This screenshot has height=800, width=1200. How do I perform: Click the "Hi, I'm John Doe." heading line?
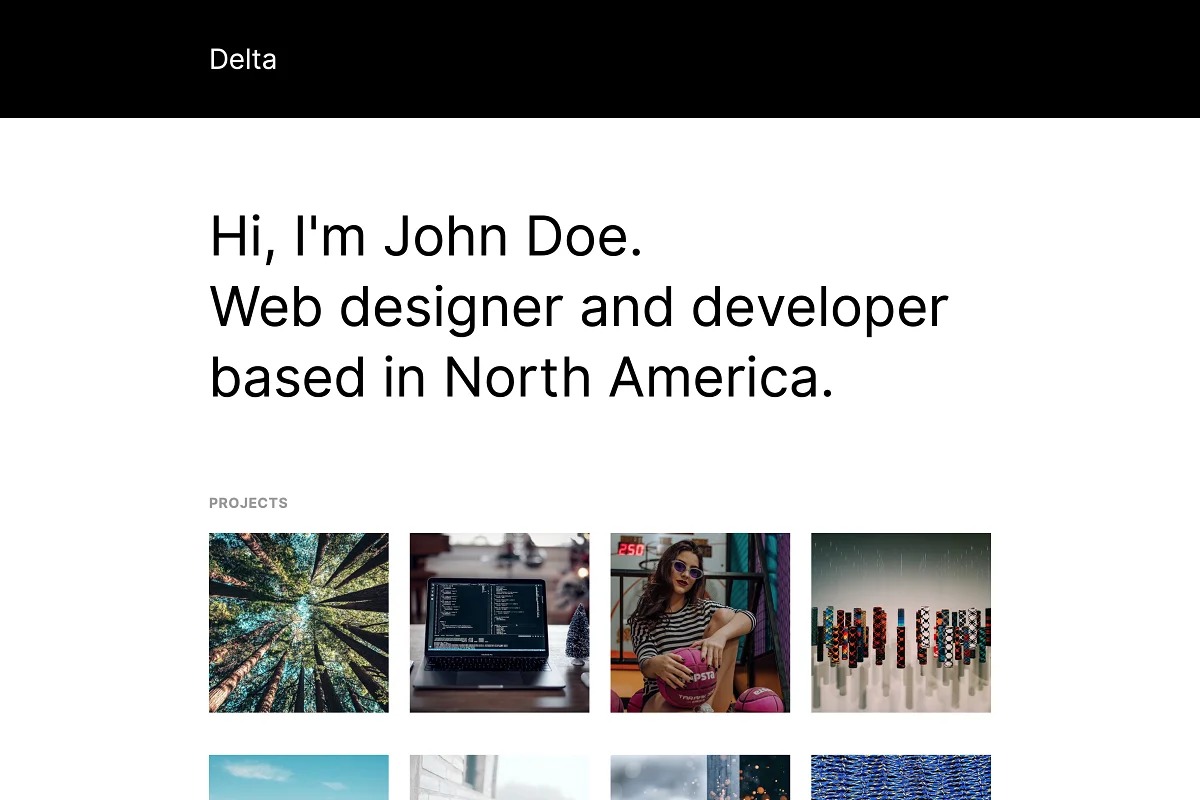(x=426, y=237)
